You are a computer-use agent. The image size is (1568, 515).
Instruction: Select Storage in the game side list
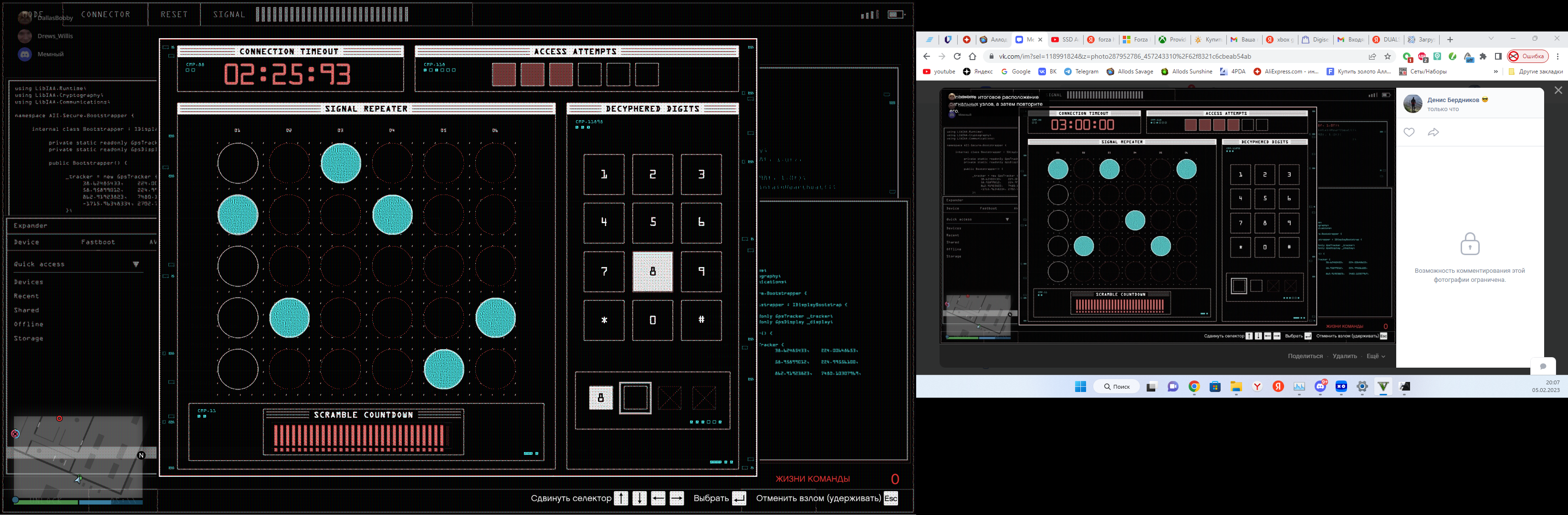click(x=29, y=339)
